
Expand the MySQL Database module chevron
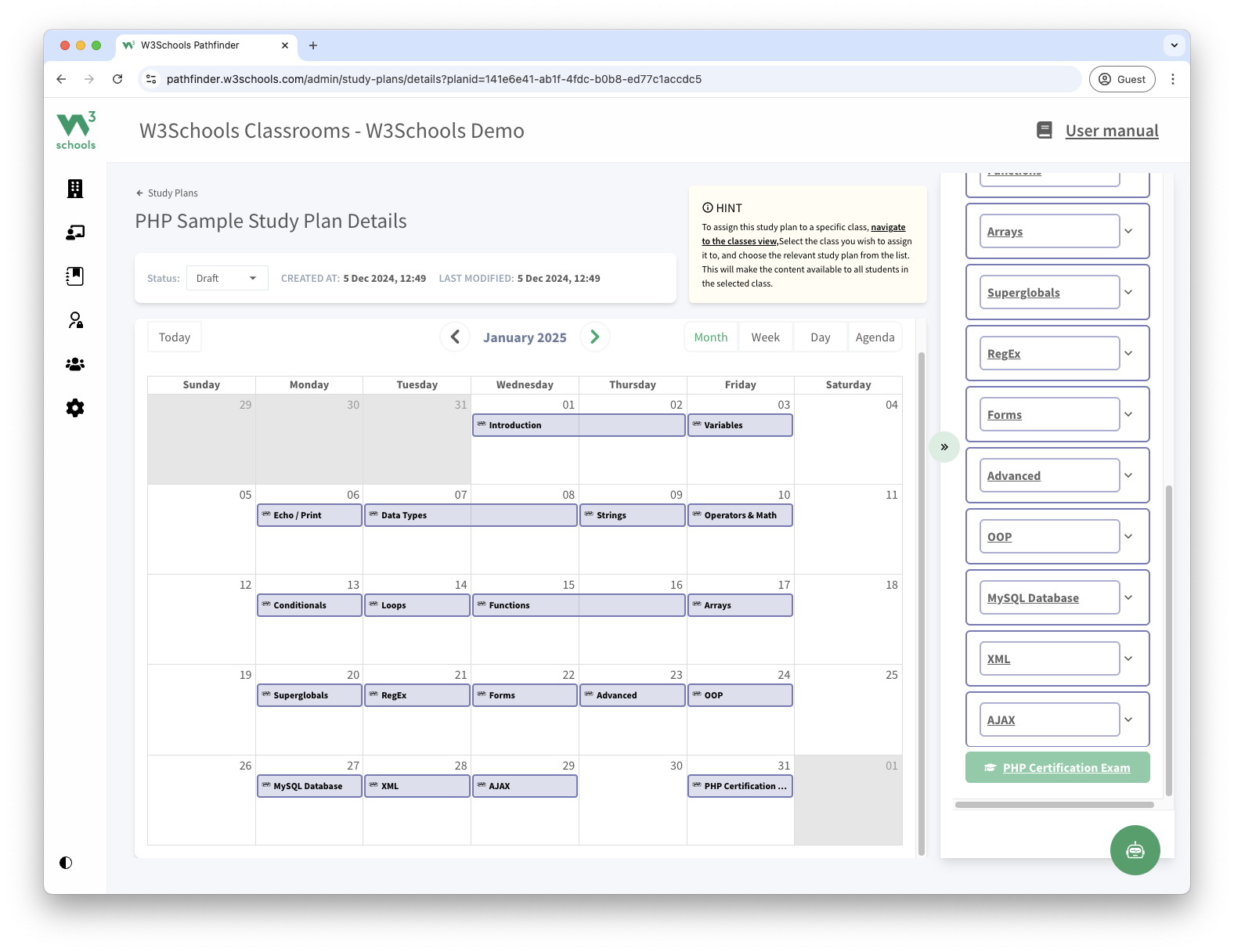[1128, 598]
